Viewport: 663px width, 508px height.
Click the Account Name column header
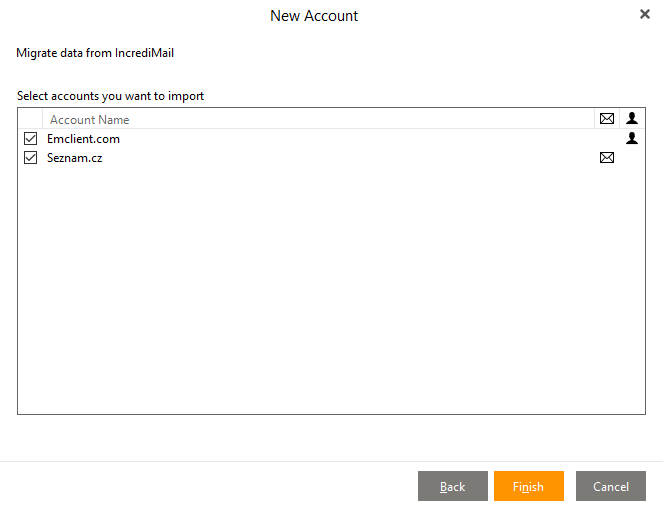(x=90, y=120)
